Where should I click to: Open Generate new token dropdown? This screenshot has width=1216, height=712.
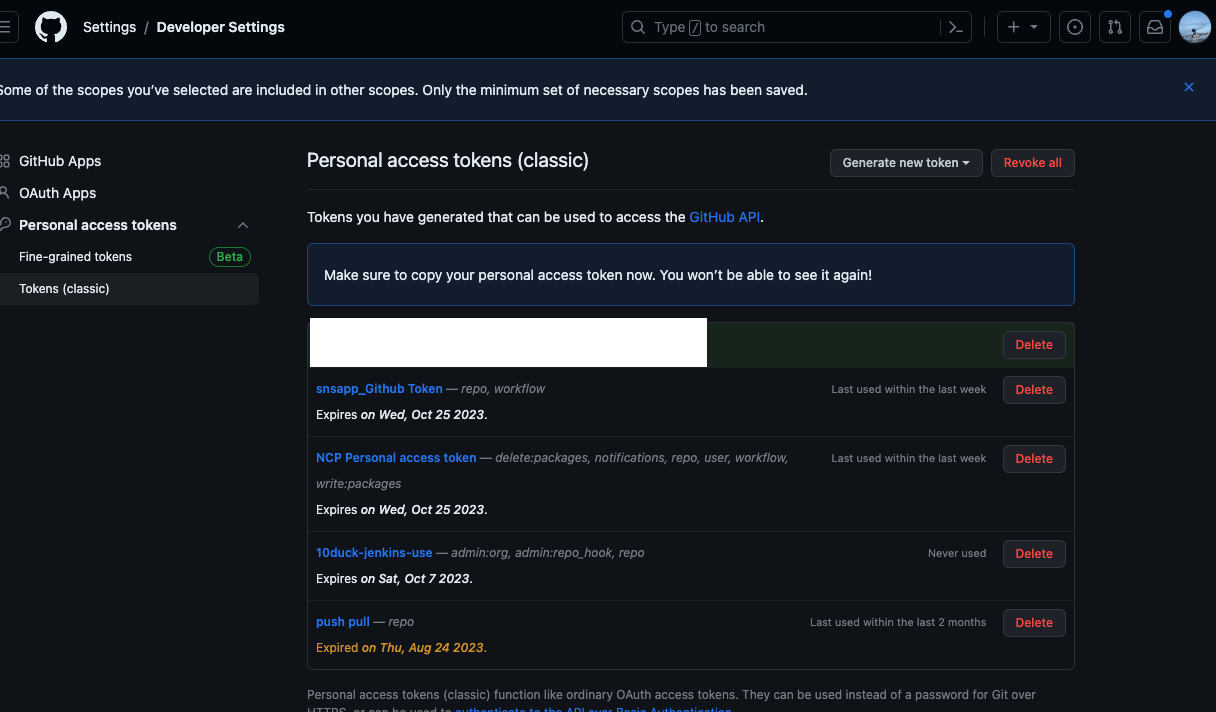click(x=906, y=163)
